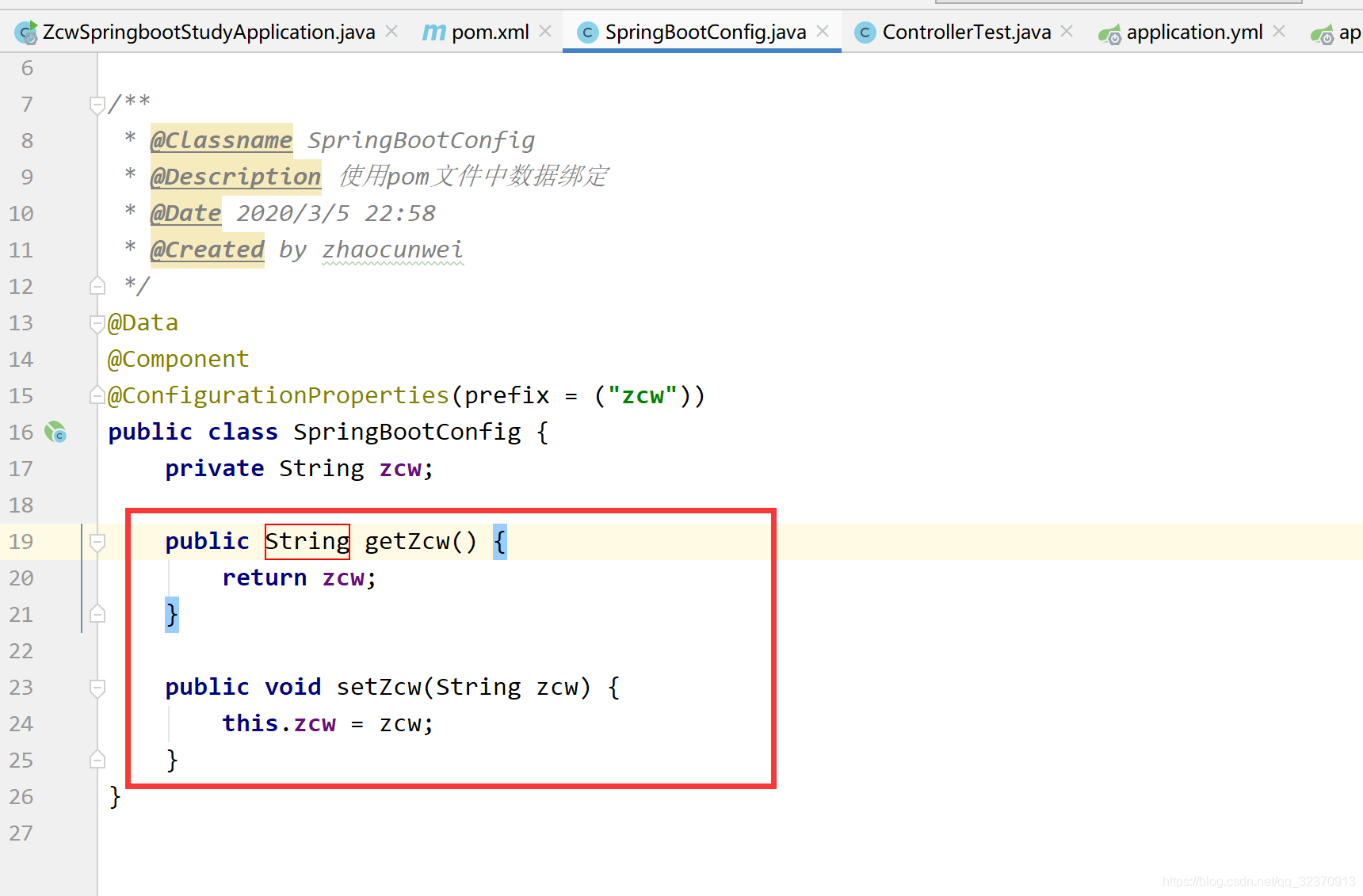Open the pom.xml tab
This screenshot has width=1363, height=896.
point(490,32)
